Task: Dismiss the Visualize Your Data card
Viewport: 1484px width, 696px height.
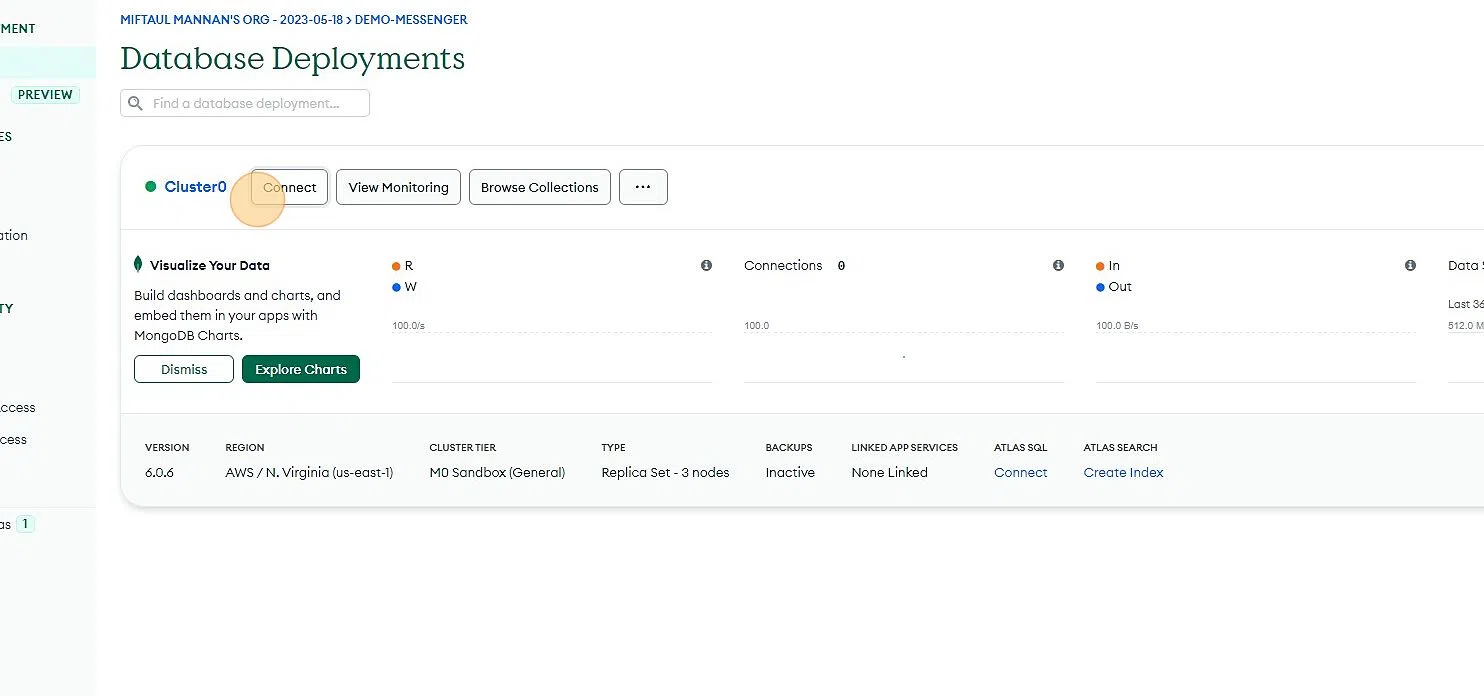Action: [x=184, y=369]
